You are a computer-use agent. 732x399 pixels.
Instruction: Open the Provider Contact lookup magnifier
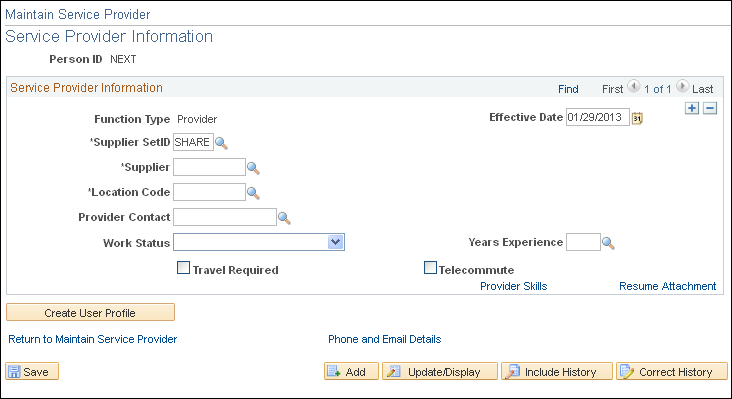pyautogui.click(x=284, y=218)
